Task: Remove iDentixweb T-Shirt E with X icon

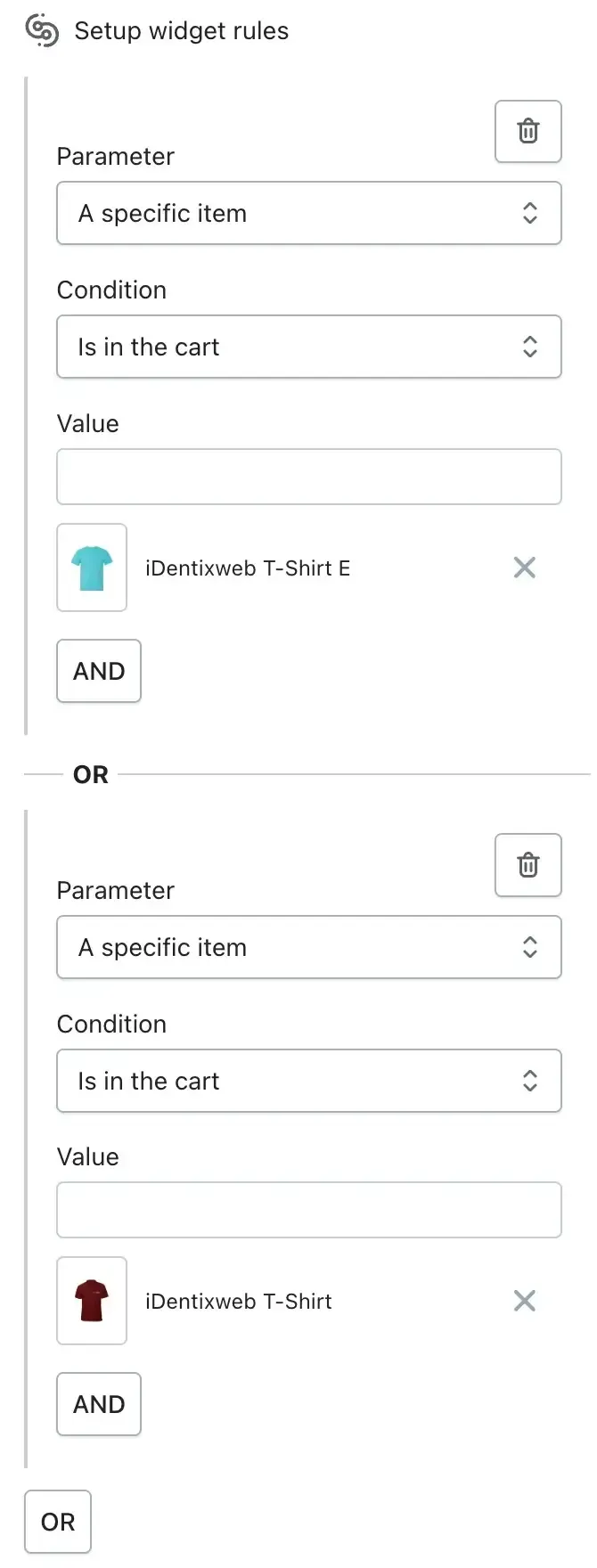Action: point(525,568)
